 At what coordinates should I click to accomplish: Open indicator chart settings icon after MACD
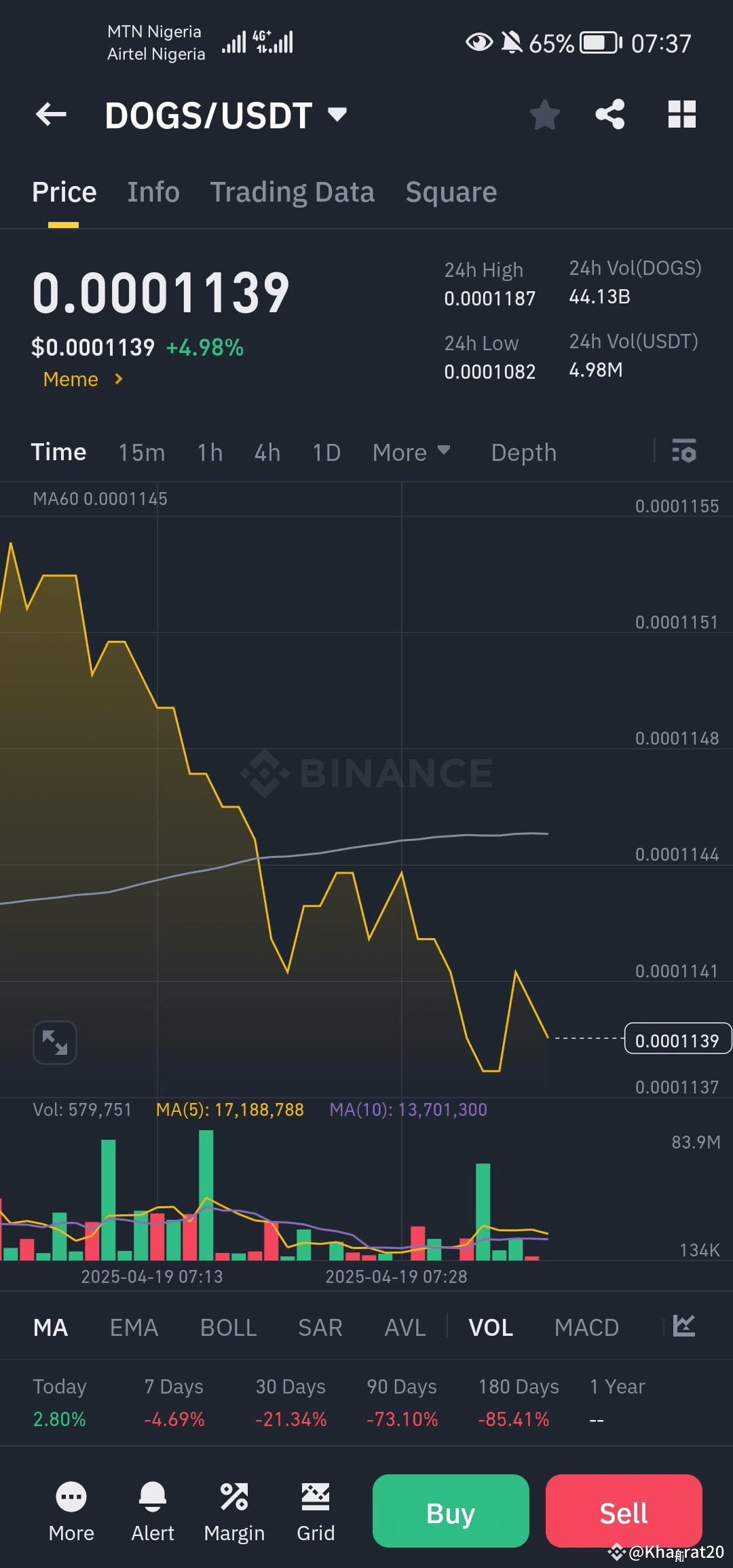coord(683,1326)
